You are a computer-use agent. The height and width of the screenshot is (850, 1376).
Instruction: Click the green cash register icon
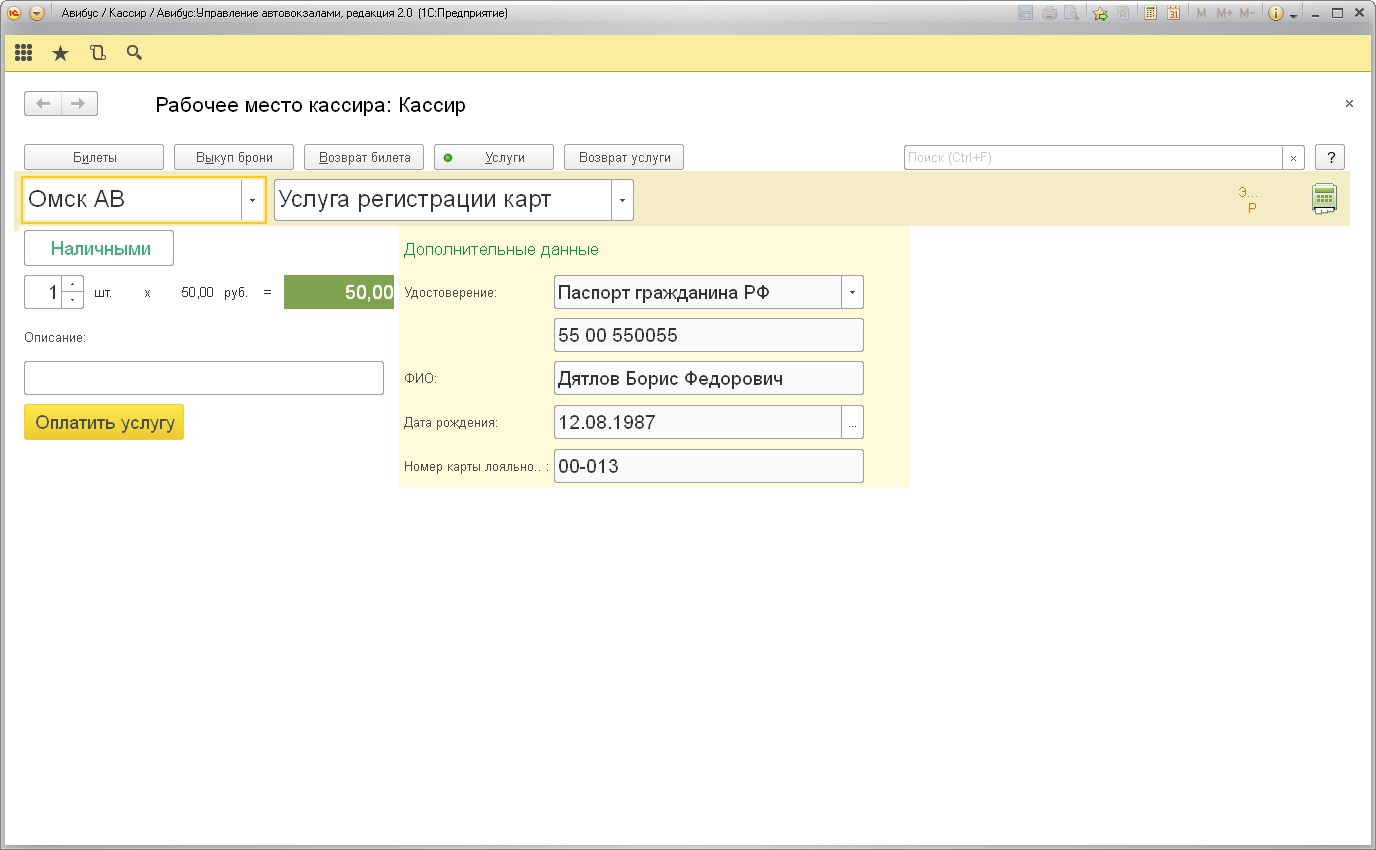[1324, 199]
